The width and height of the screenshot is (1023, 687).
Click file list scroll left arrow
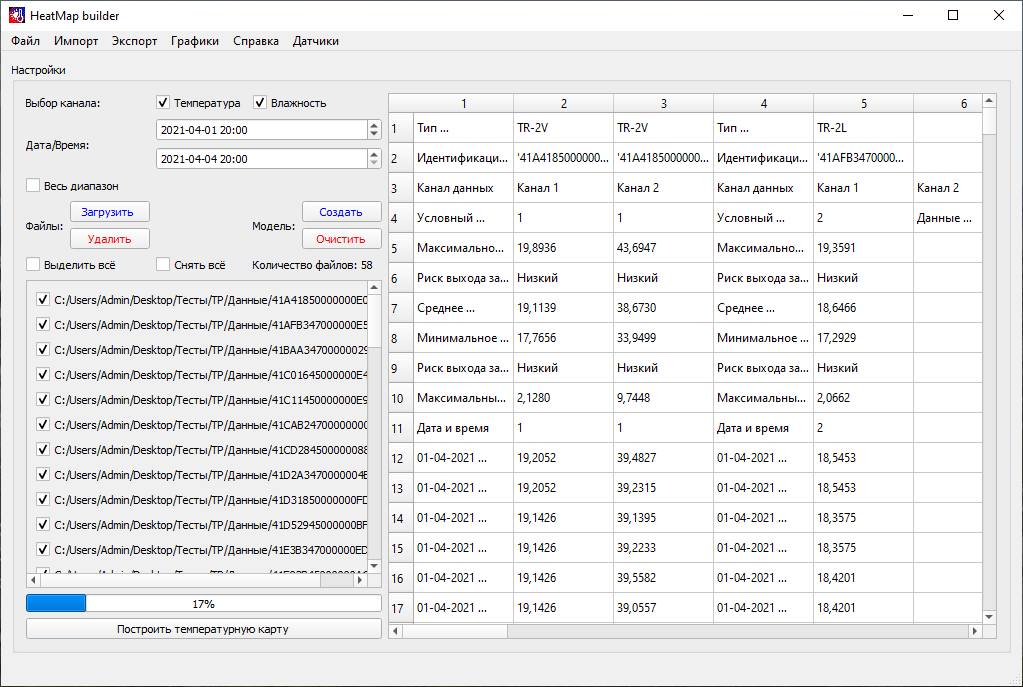(33, 579)
